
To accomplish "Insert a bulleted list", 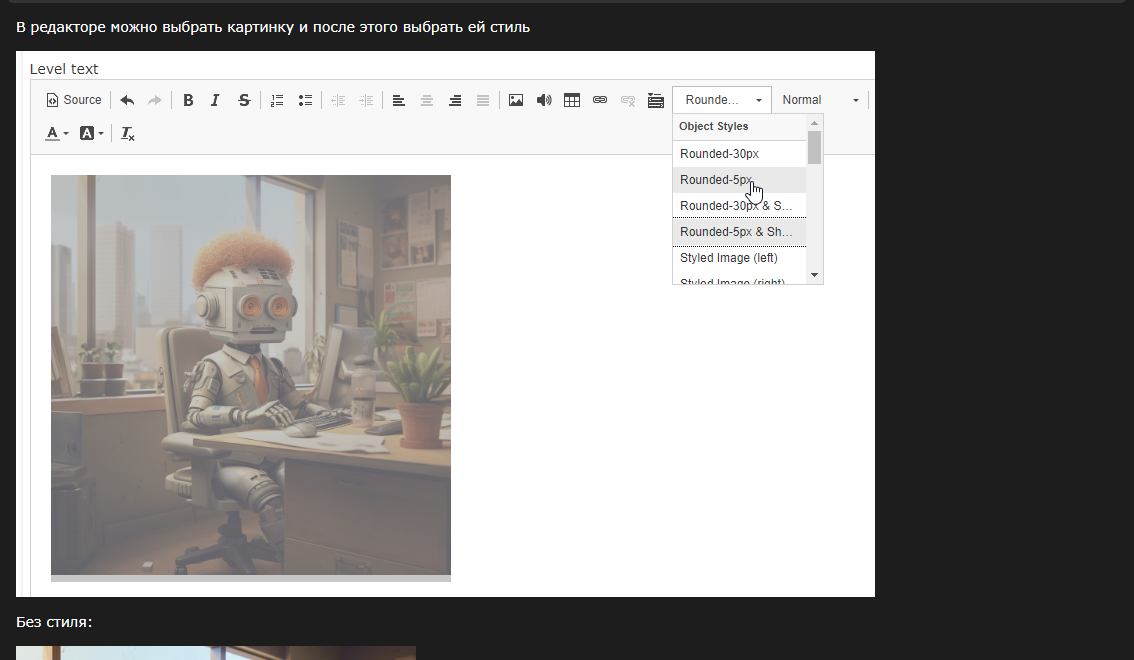I will pyautogui.click(x=305, y=100).
